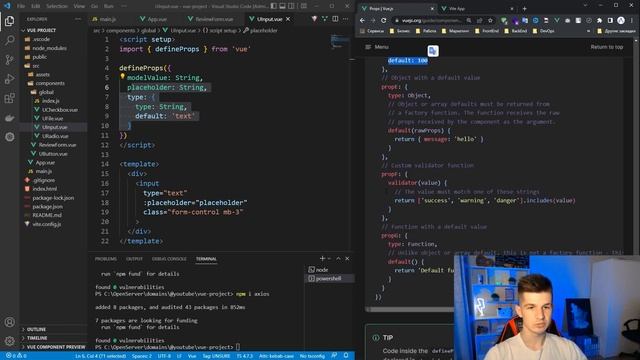Open the File menu

[x=21, y=6]
